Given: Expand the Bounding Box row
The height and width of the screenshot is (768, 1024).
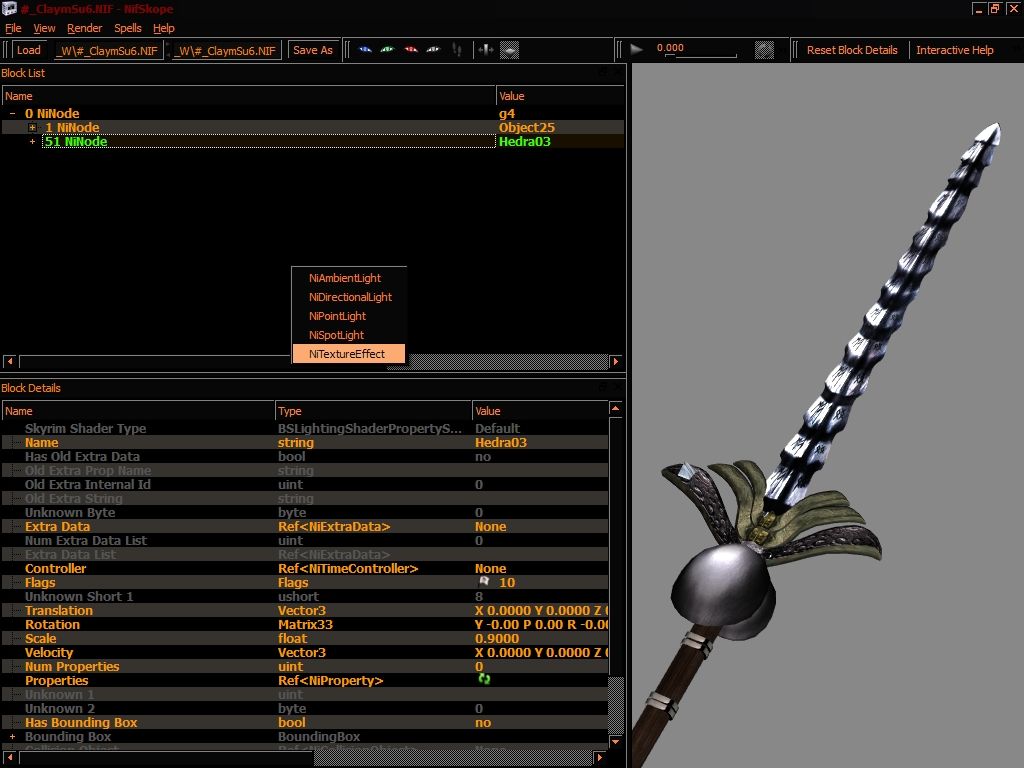Looking at the screenshot, I should [12, 736].
